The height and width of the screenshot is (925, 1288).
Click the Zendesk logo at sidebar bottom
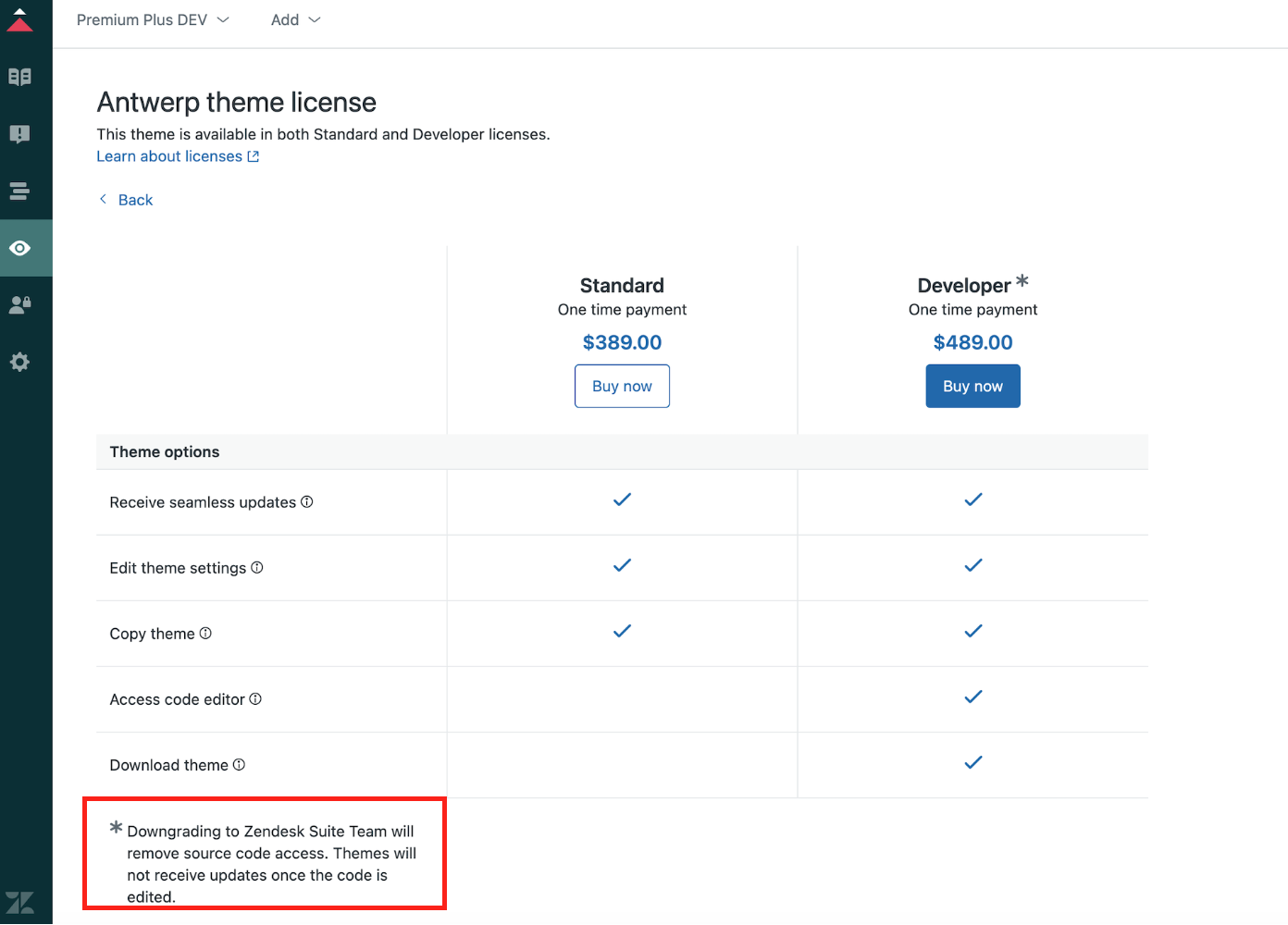[x=19, y=902]
